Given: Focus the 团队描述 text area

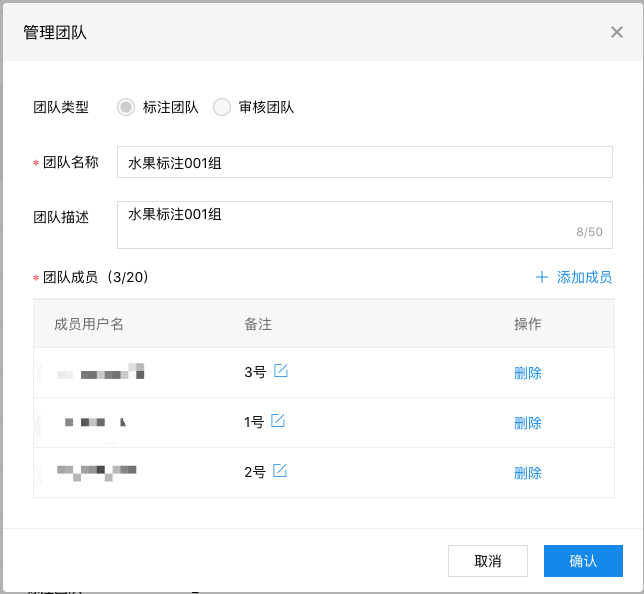Looking at the screenshot, I should click(364, 224).
